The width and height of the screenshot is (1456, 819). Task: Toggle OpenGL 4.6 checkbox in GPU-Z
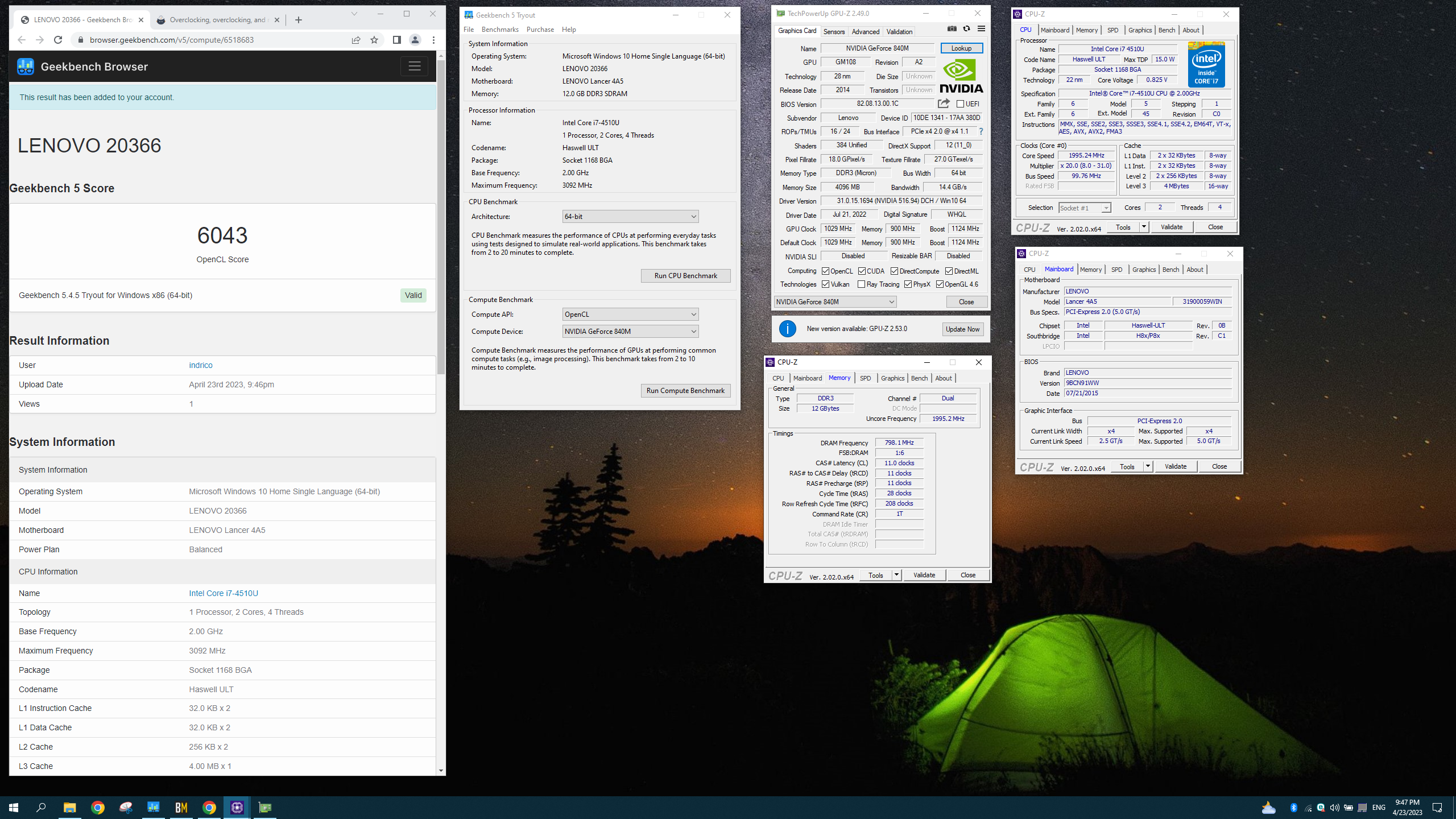(x=940, y=284)
